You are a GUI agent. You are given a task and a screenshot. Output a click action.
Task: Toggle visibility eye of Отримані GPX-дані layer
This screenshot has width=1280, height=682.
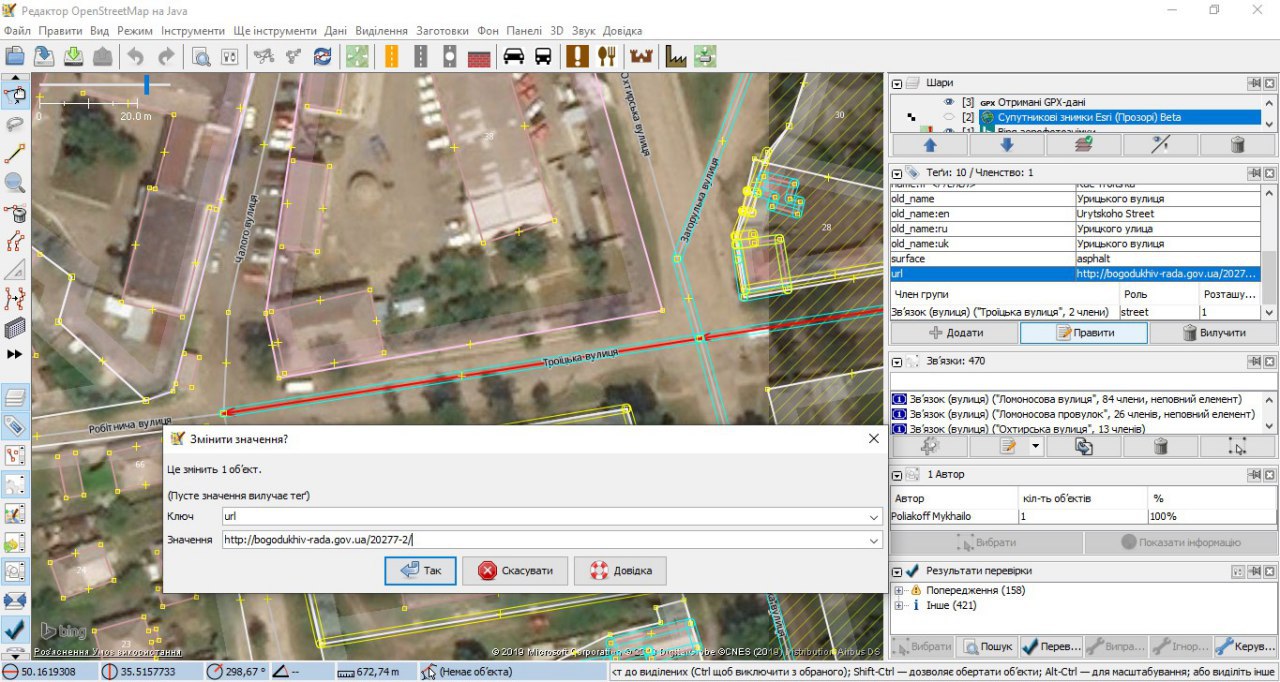click(949, 102)
